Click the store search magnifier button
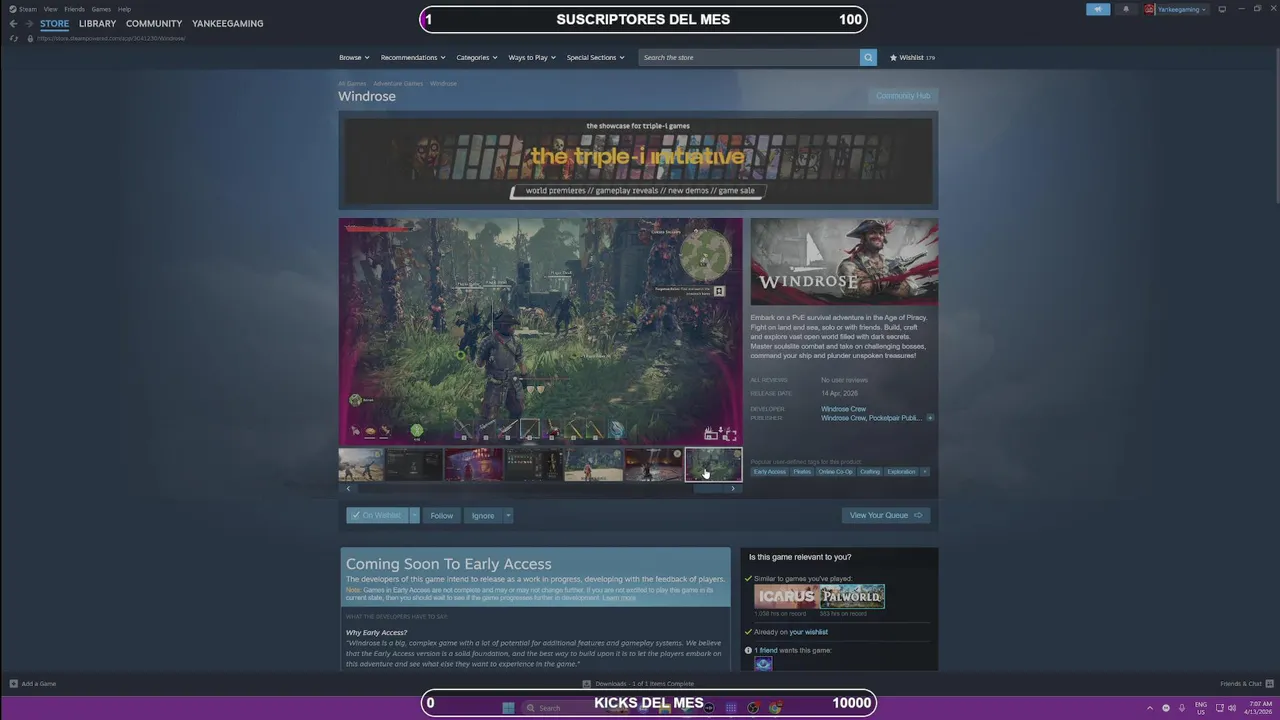 868,57
